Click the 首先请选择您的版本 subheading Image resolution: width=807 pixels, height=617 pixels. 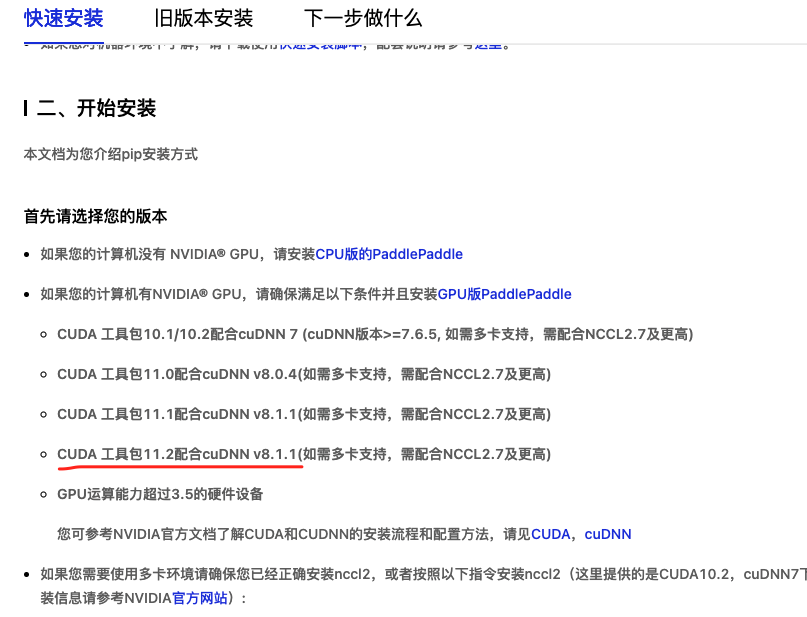(96, 216)
